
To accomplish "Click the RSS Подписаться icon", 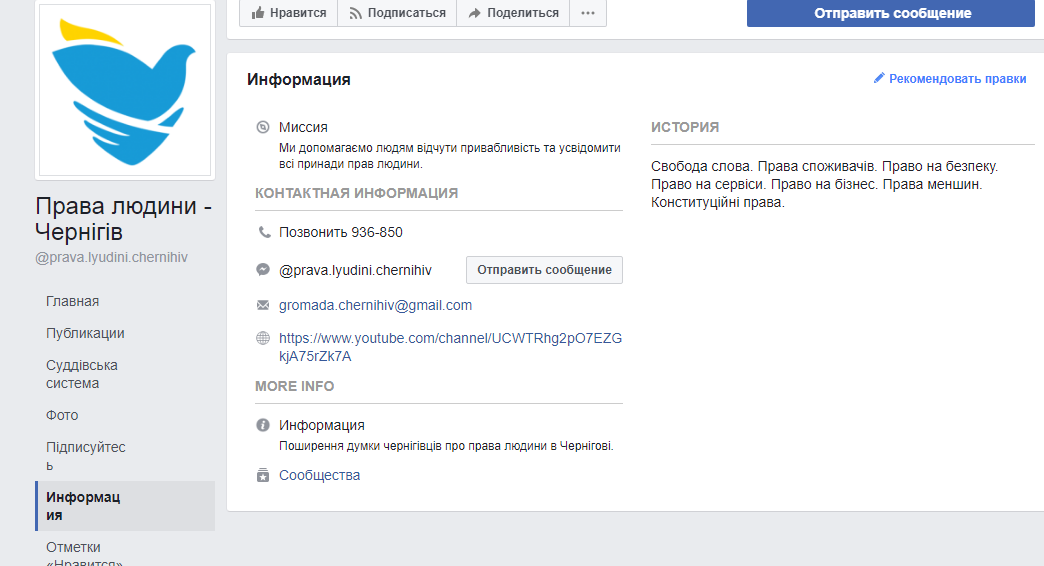I will pos(354,13).
